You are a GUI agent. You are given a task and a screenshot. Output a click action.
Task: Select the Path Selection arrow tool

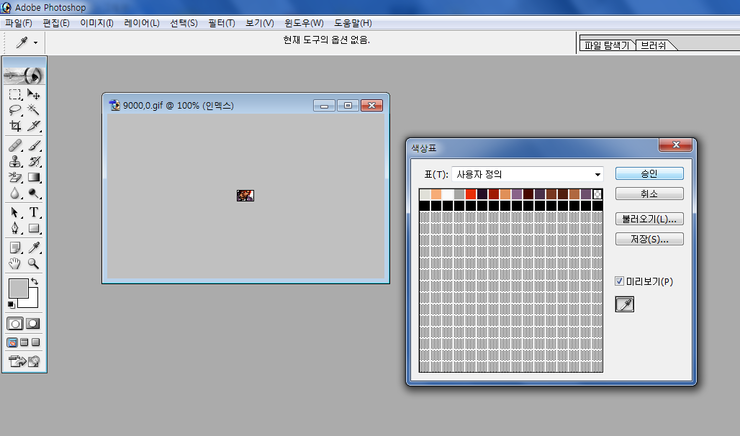tap(15, 212)
